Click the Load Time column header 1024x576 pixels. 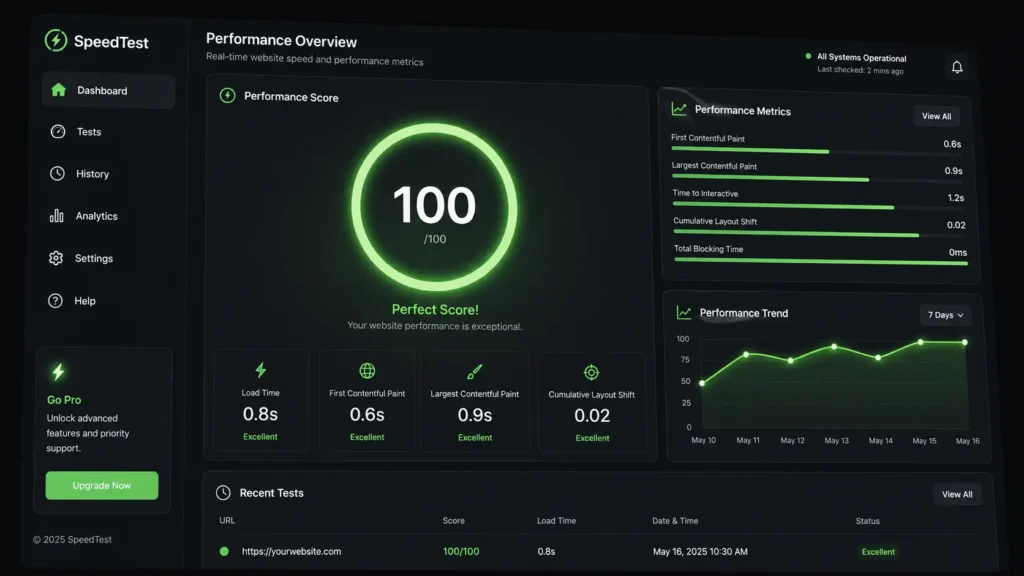(556, 520)
